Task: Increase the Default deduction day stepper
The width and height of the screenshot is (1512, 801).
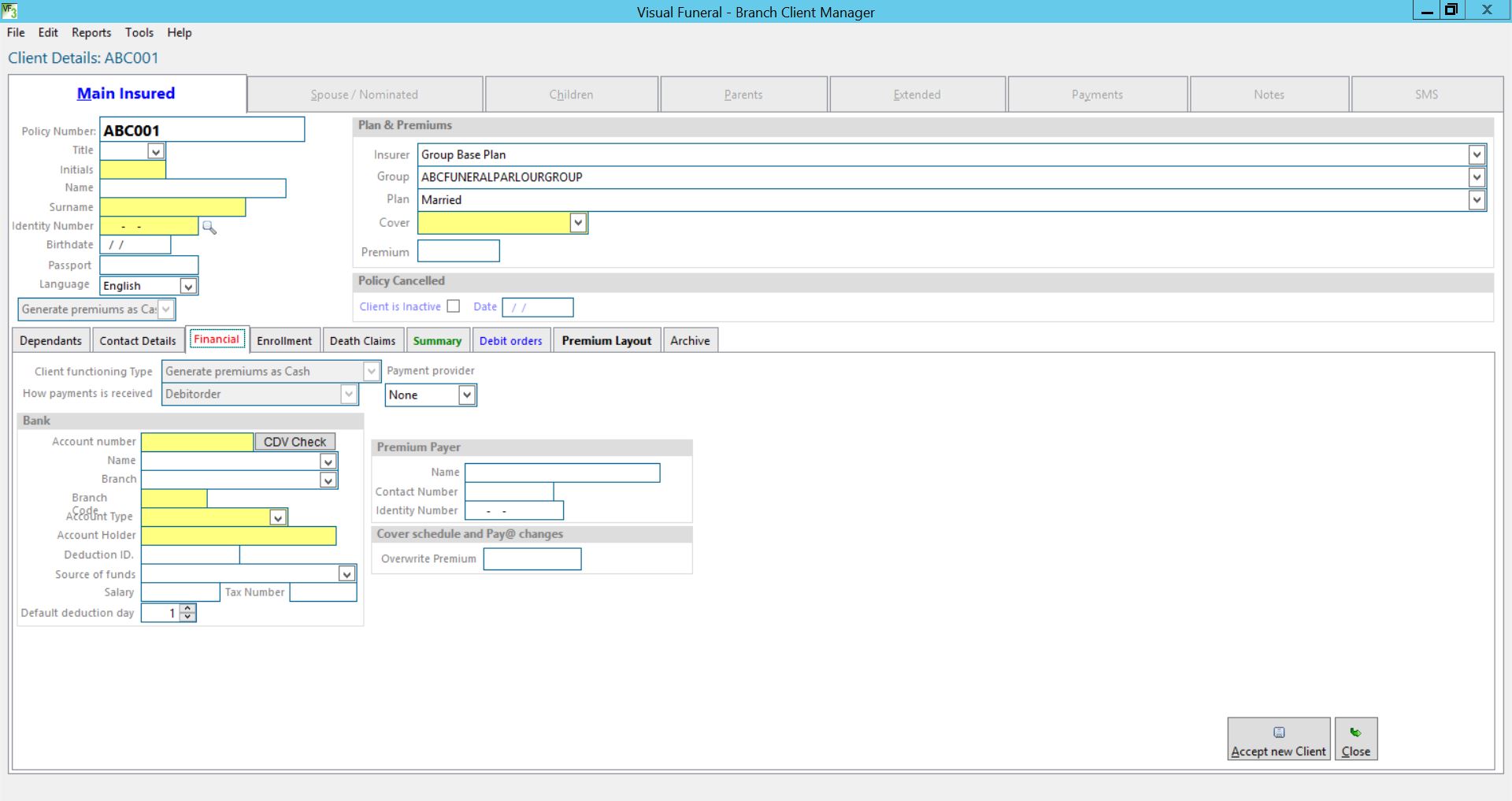Action: pyautogui.click(x=187, y=608)
